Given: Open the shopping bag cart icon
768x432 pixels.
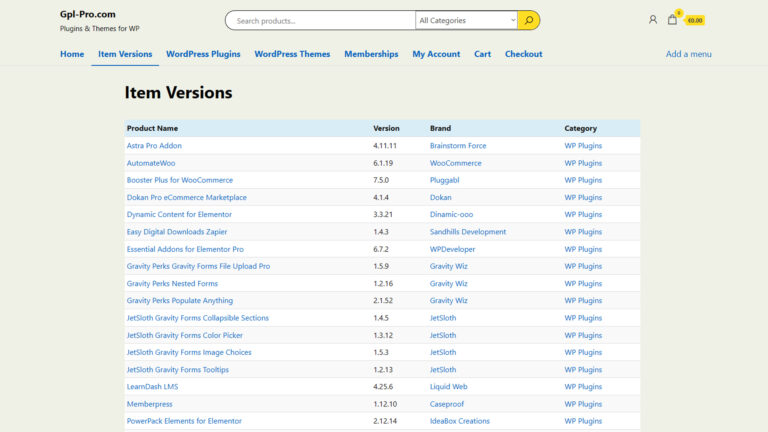Looking at the screenshot, I should 673,19.
